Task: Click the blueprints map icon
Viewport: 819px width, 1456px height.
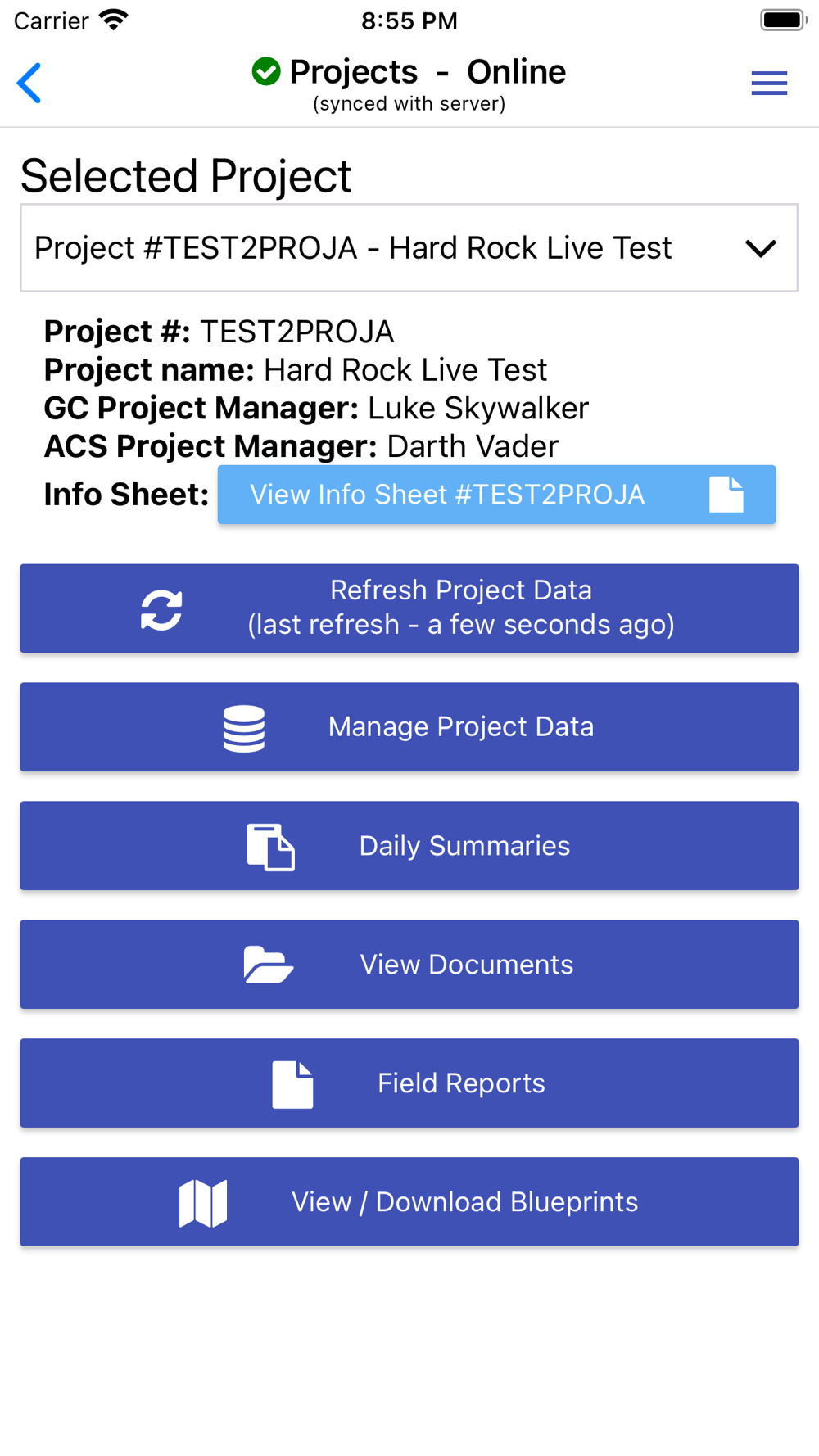Action: (203, 1203)
